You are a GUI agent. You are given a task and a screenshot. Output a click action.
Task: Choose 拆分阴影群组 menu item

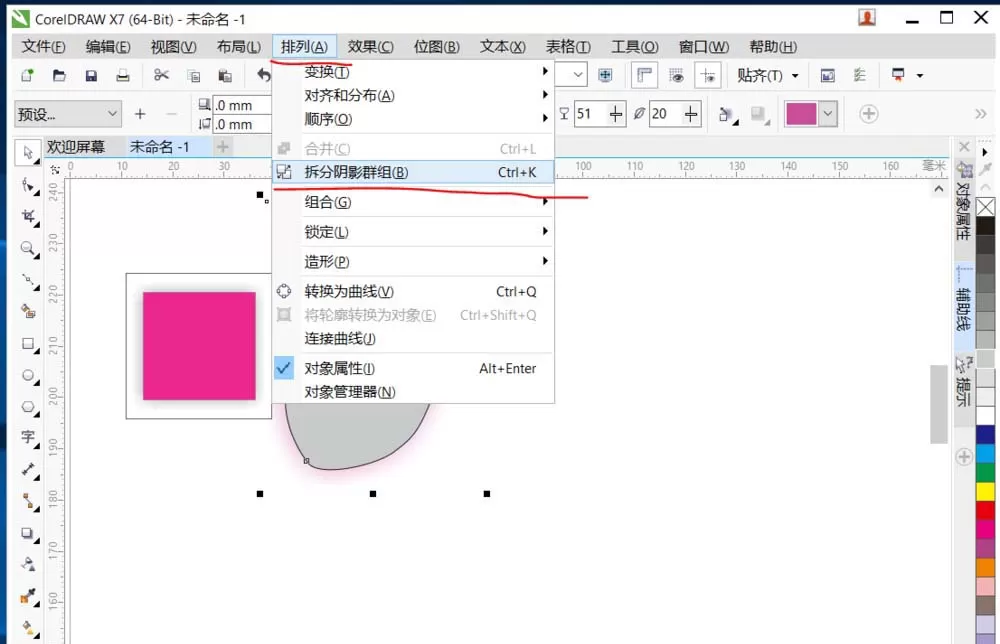(413, 172)
